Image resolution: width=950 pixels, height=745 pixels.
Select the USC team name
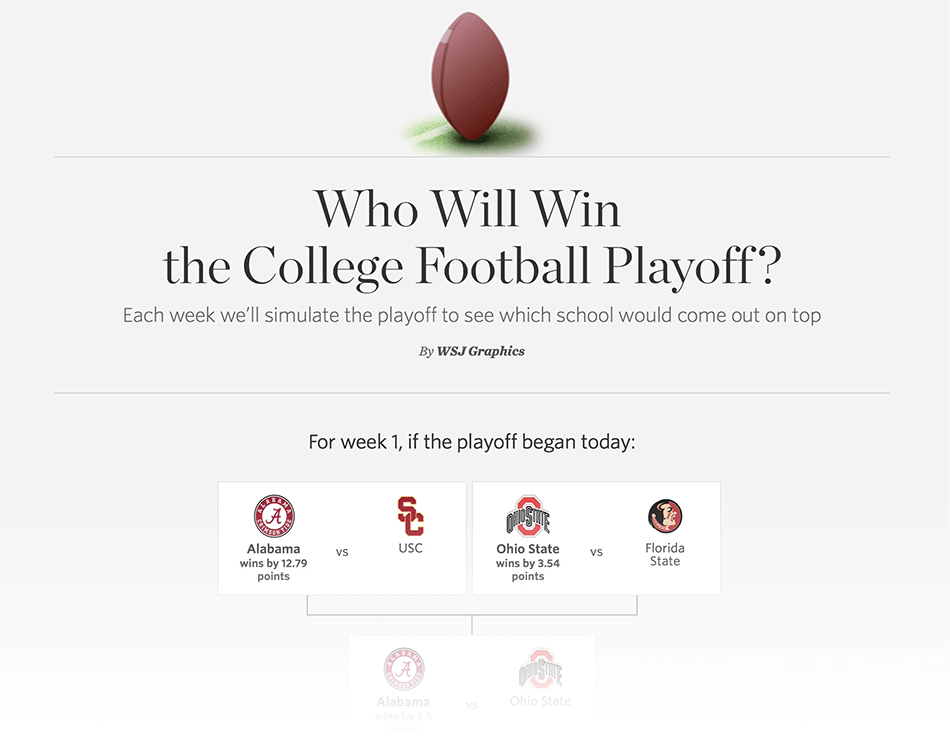(x=410, y=548)
